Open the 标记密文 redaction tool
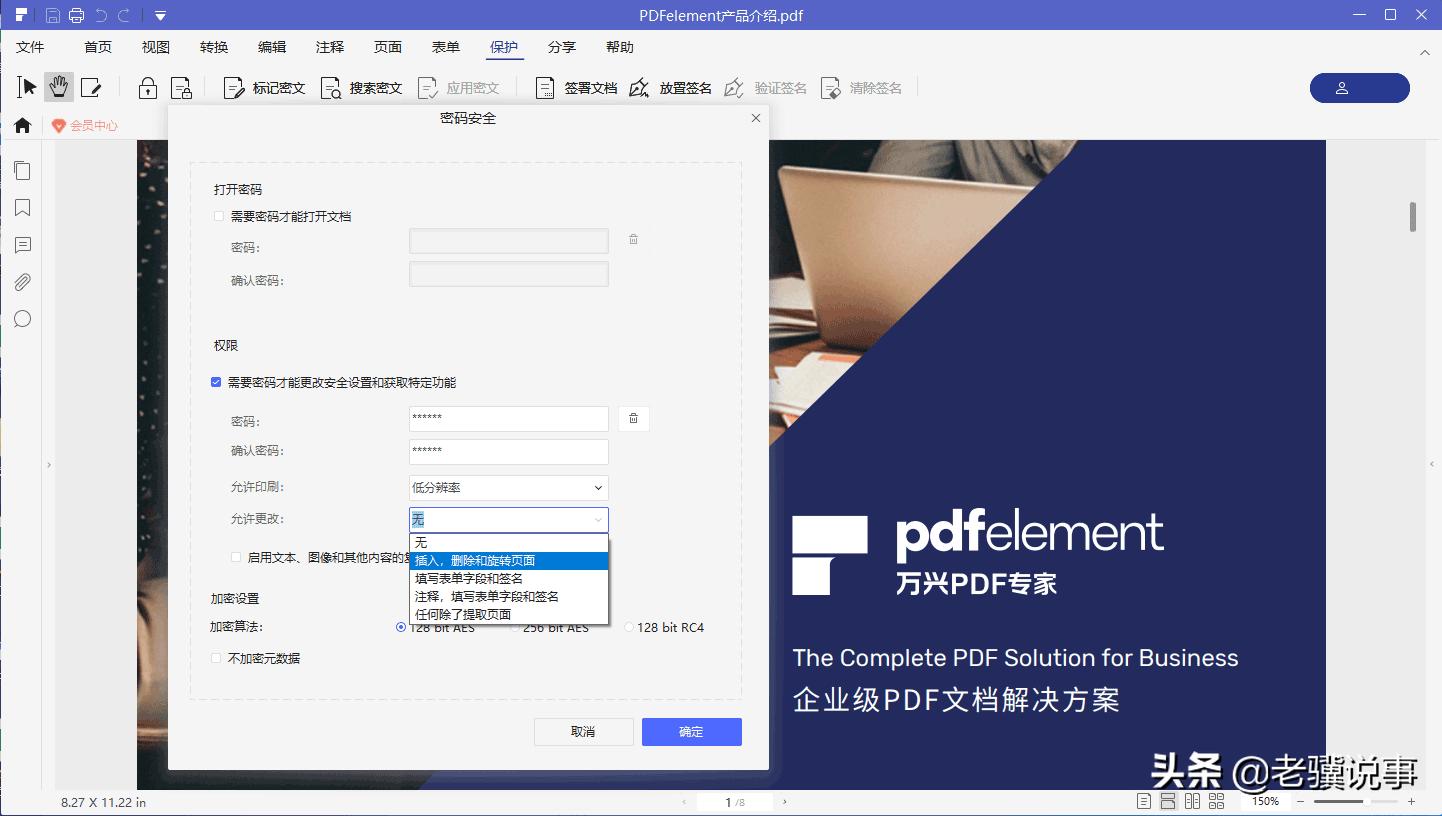This screenshot has height=816, width=1442. (x=262, y=87)
